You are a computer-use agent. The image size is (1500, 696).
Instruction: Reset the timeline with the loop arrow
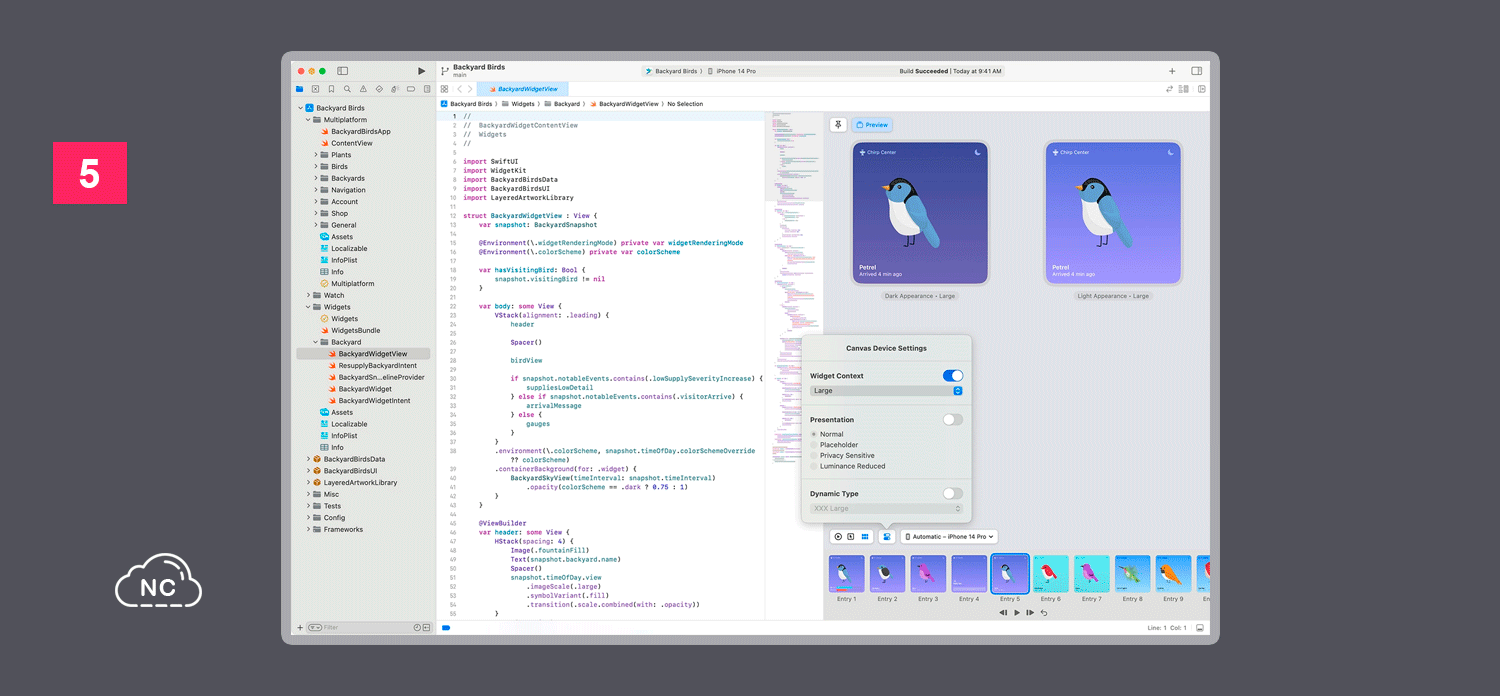[x=1044, y=612]
